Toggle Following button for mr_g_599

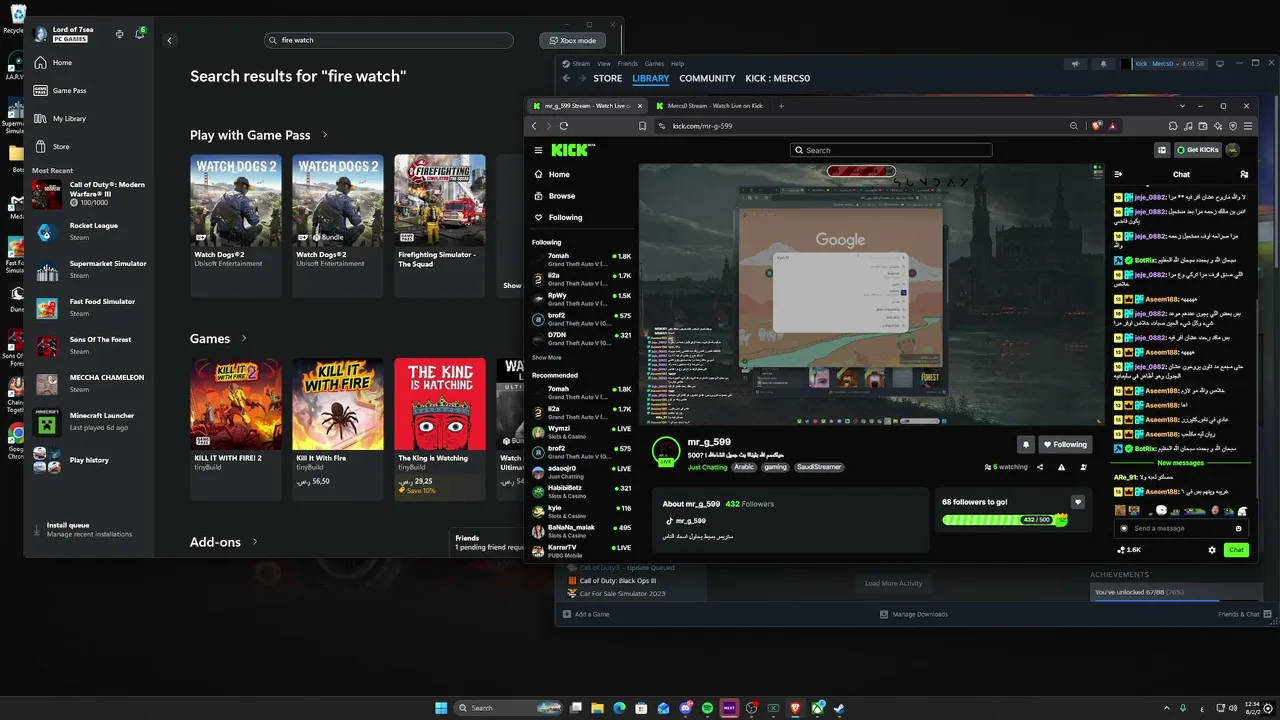[x=1065, y=444]
